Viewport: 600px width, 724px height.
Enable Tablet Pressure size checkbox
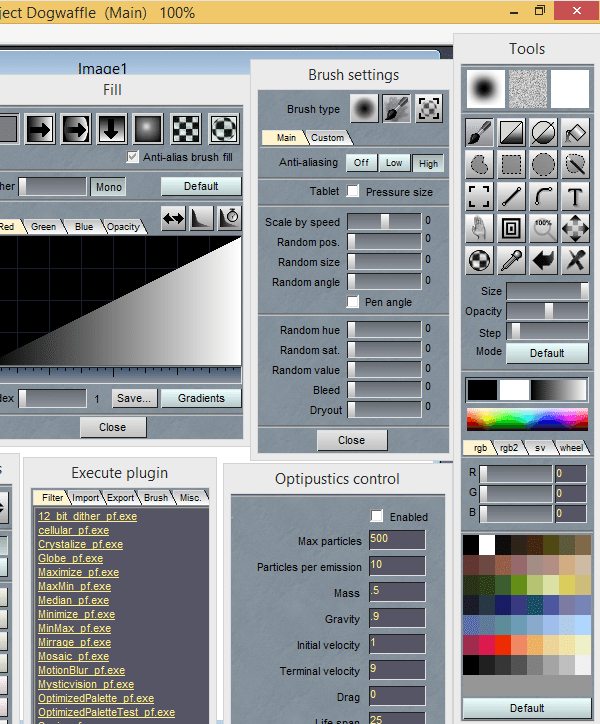pyautogui.click(x=352, y=191)
